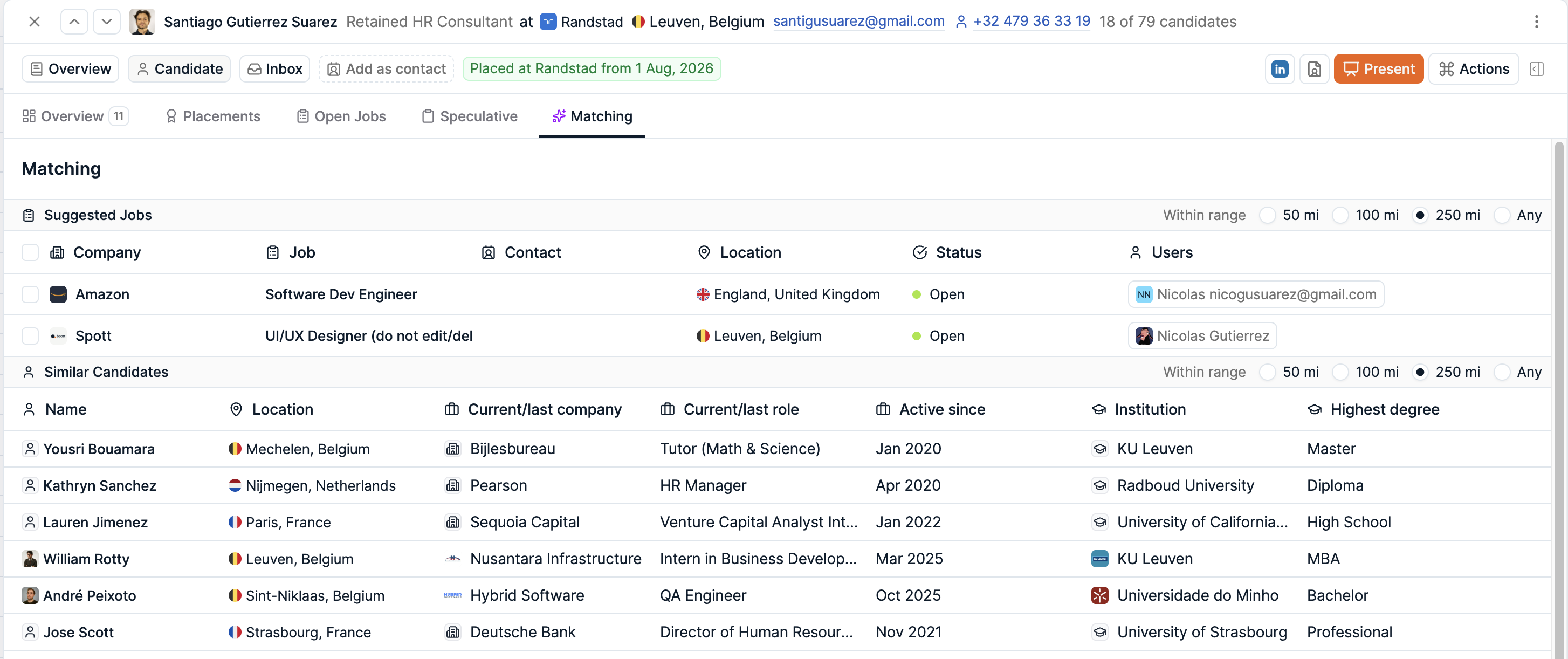Image resolution: width=1568 pixels, height=659 pixels.
Task: Select 250 mi range for Suggested Jobs
Action: pos(1420,216)
